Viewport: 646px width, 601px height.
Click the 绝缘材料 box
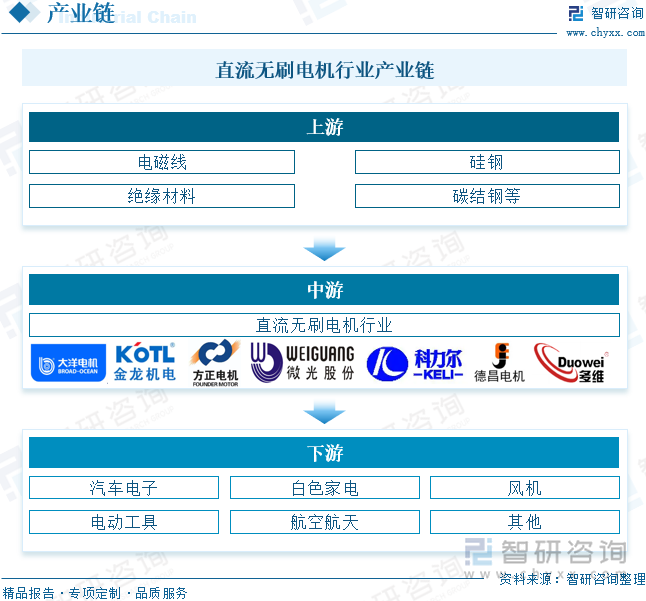click(x=162, y=196)
